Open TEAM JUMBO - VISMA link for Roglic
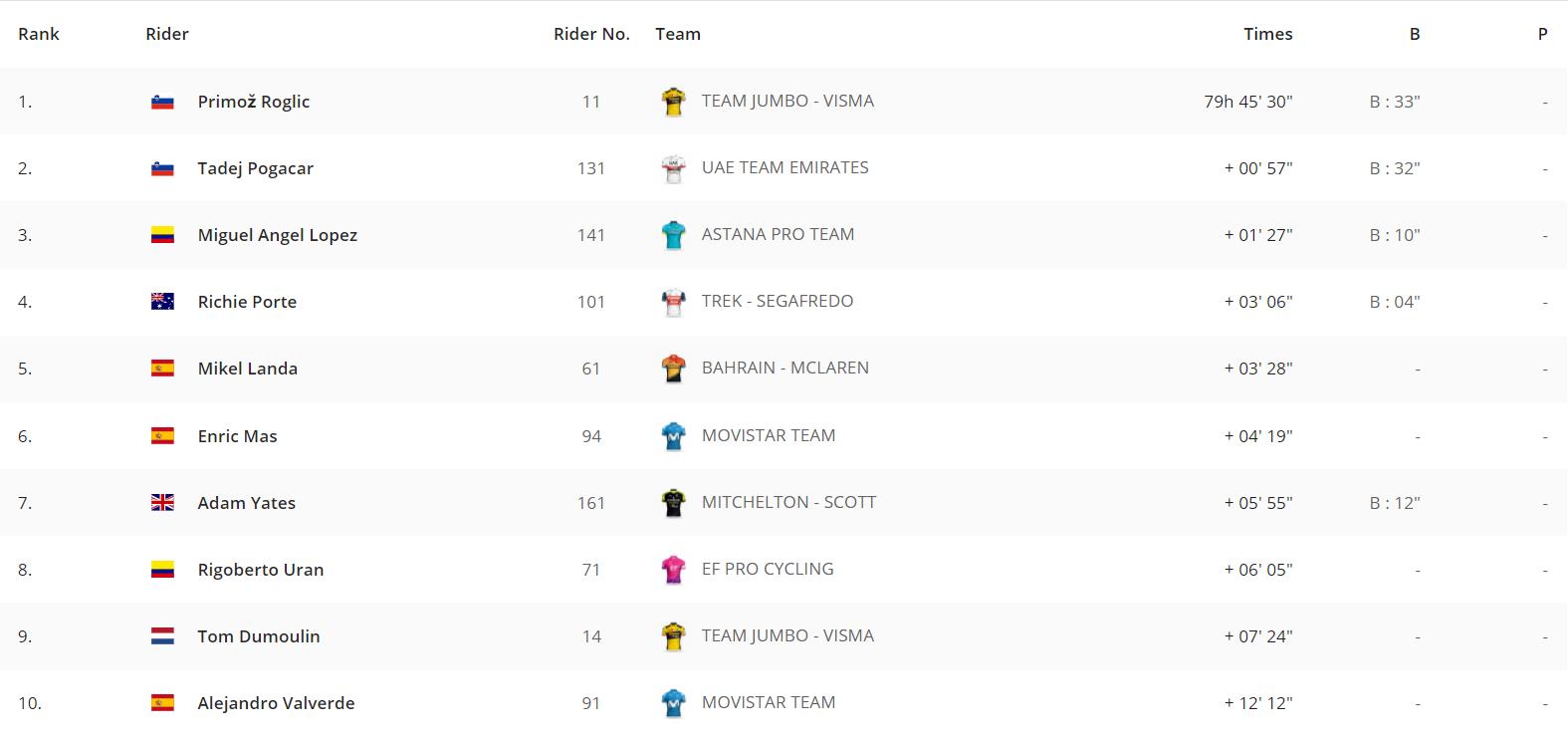The width and height of the screenshot is (1568, 745). tap(787, 101)
